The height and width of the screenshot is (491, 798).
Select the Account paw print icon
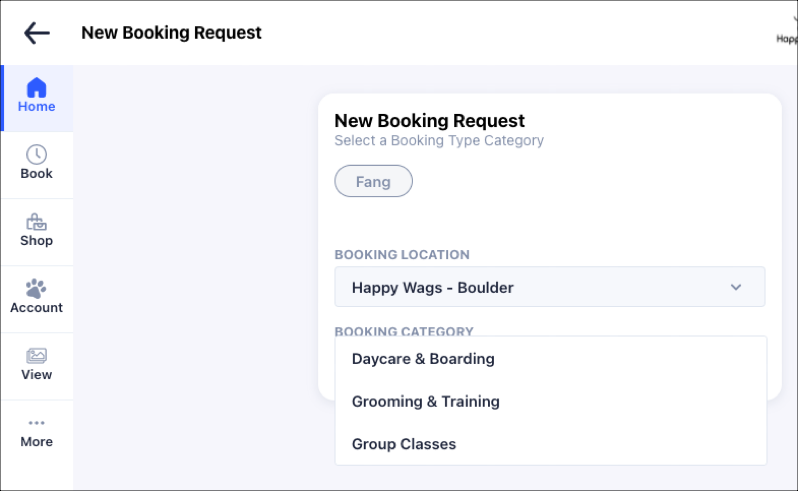coord(36,288)
